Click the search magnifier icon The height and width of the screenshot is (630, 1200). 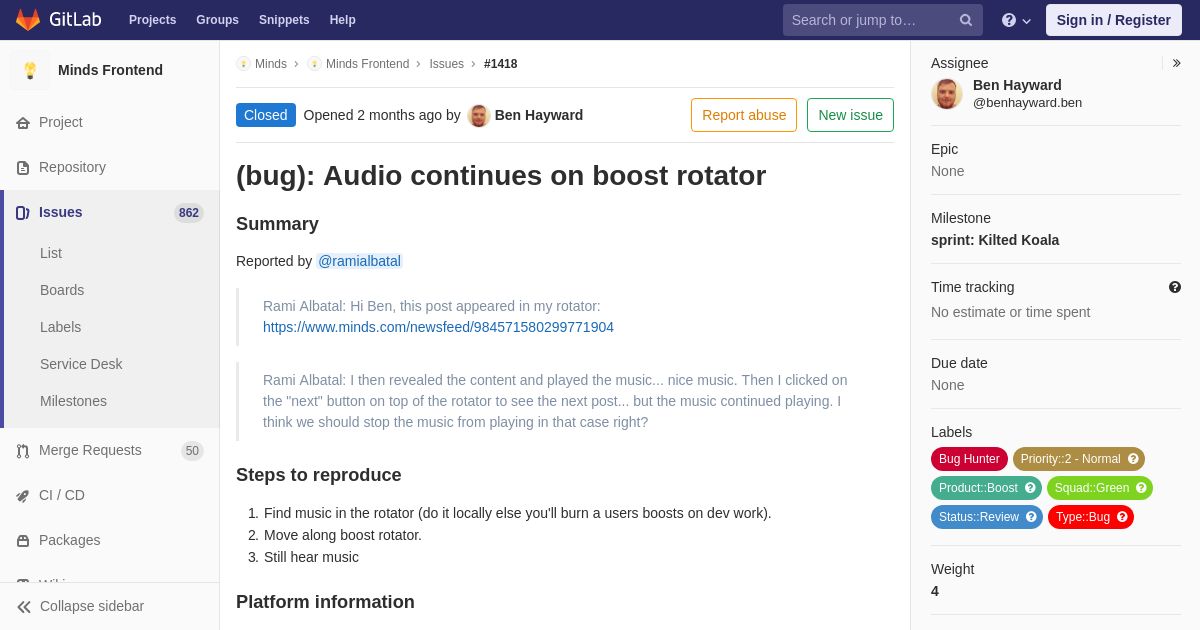click(966, 20)
